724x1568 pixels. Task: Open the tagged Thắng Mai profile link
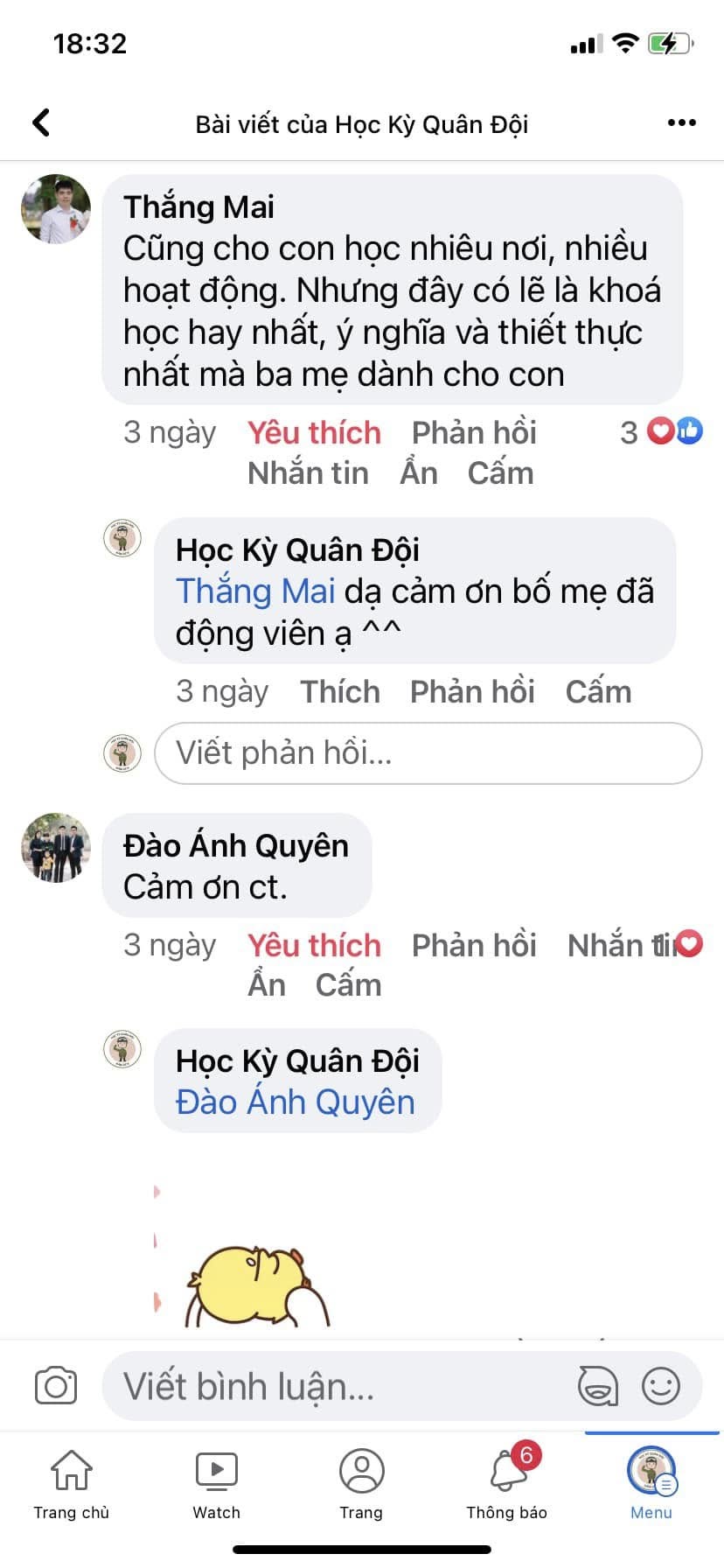tap(255, 591)
